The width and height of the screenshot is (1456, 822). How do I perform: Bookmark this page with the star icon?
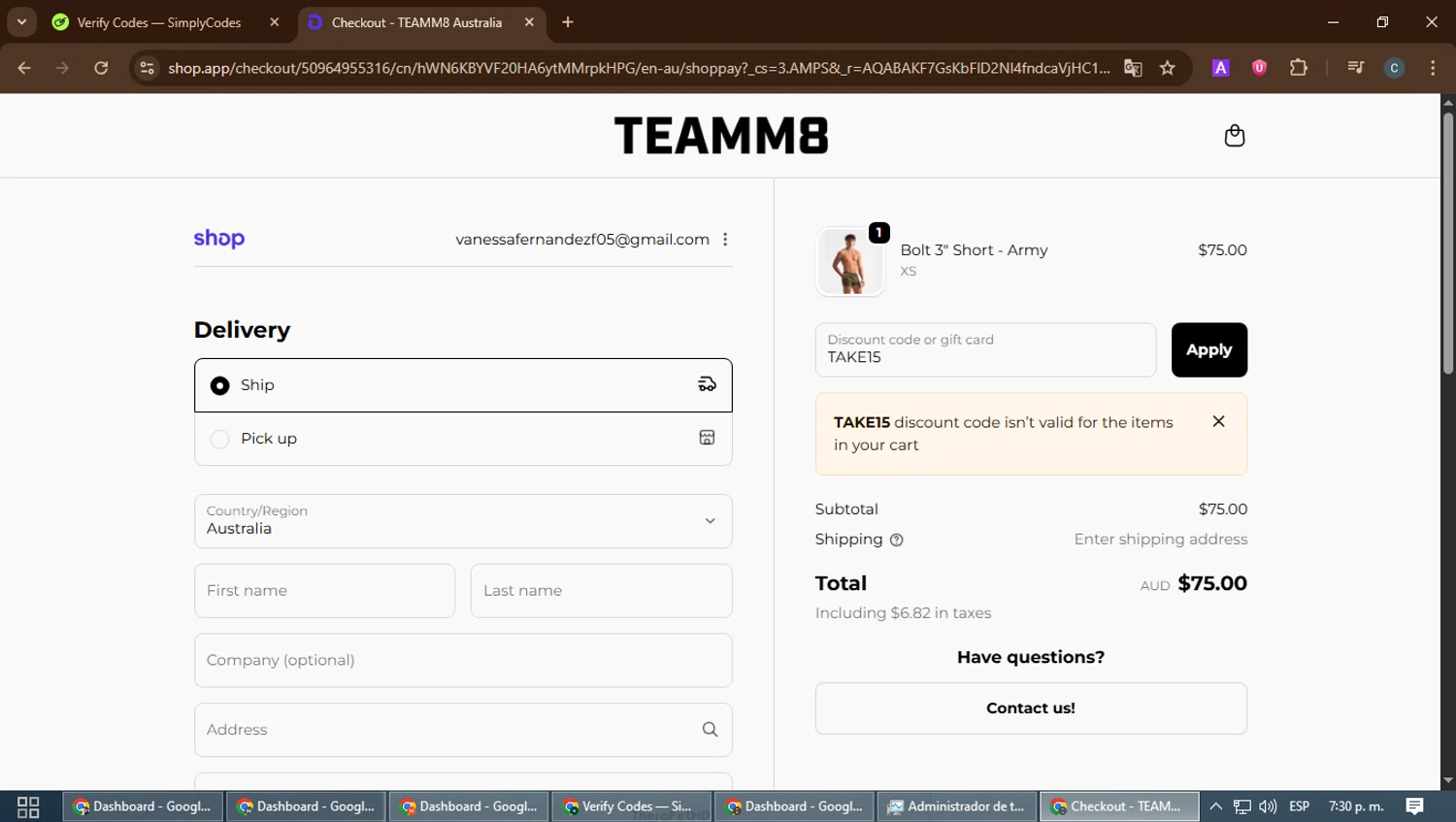[x=1168, y=67]
